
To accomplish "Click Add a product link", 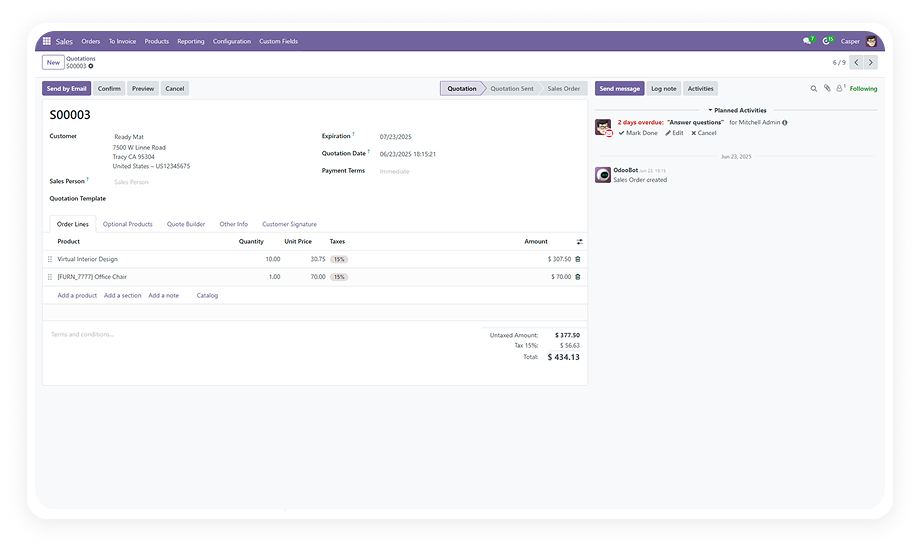I will coord(77,296).
